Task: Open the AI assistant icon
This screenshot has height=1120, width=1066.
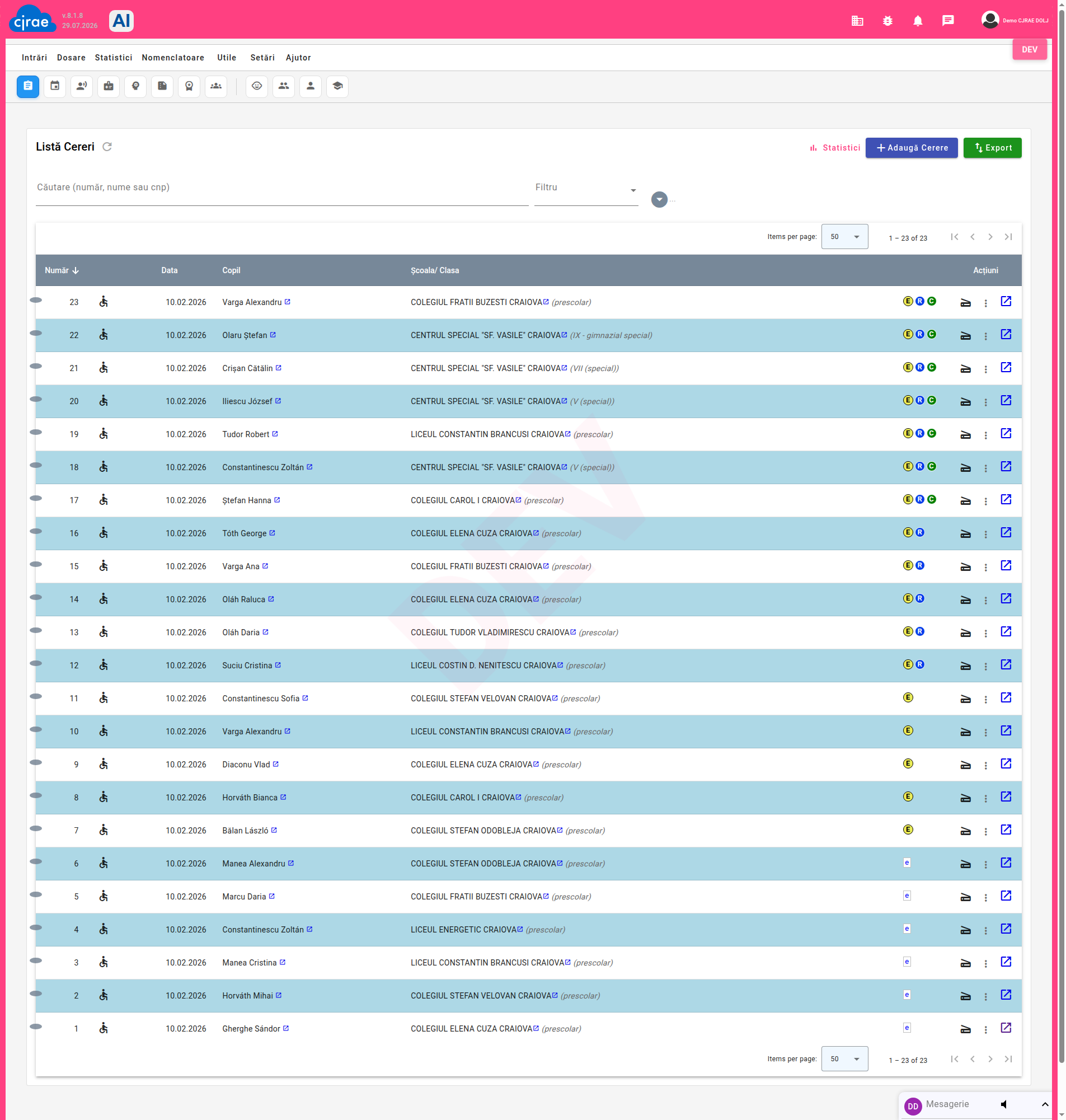Action: 121,21
